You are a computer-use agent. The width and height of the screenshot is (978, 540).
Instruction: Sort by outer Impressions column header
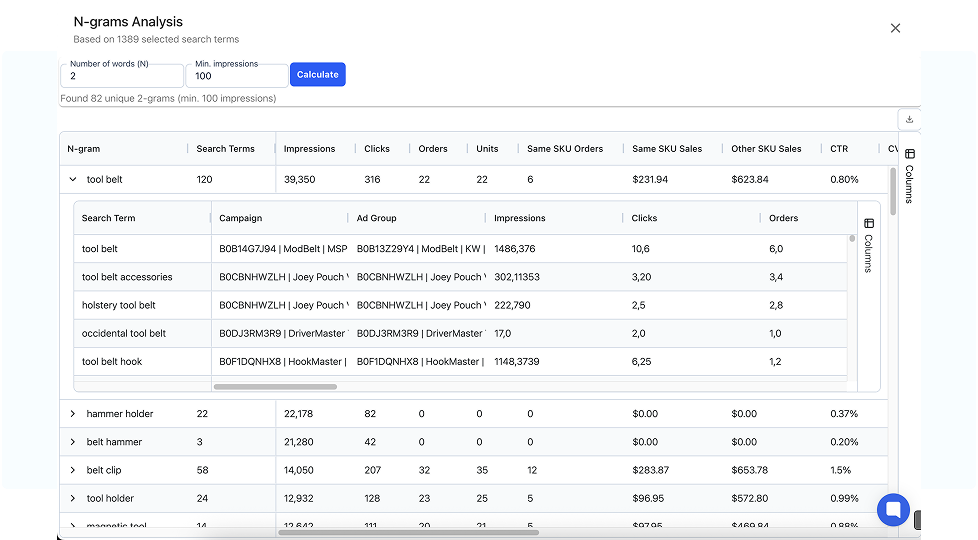click(x=309, y=149)
